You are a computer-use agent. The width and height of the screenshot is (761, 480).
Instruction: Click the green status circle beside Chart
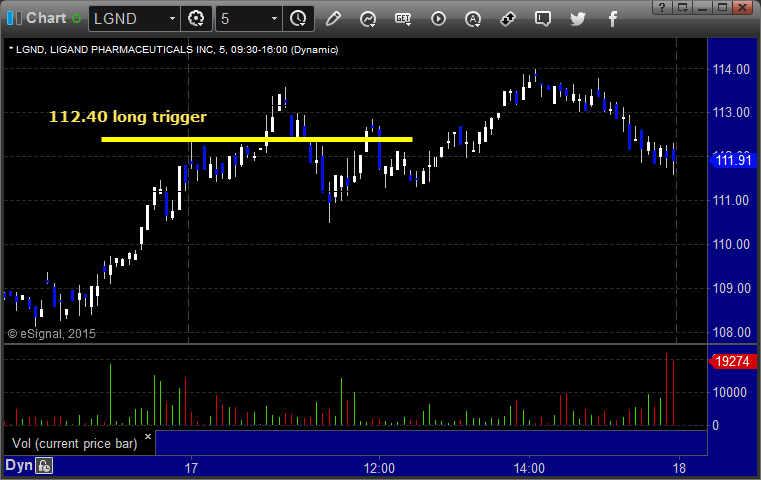[76, 19]
